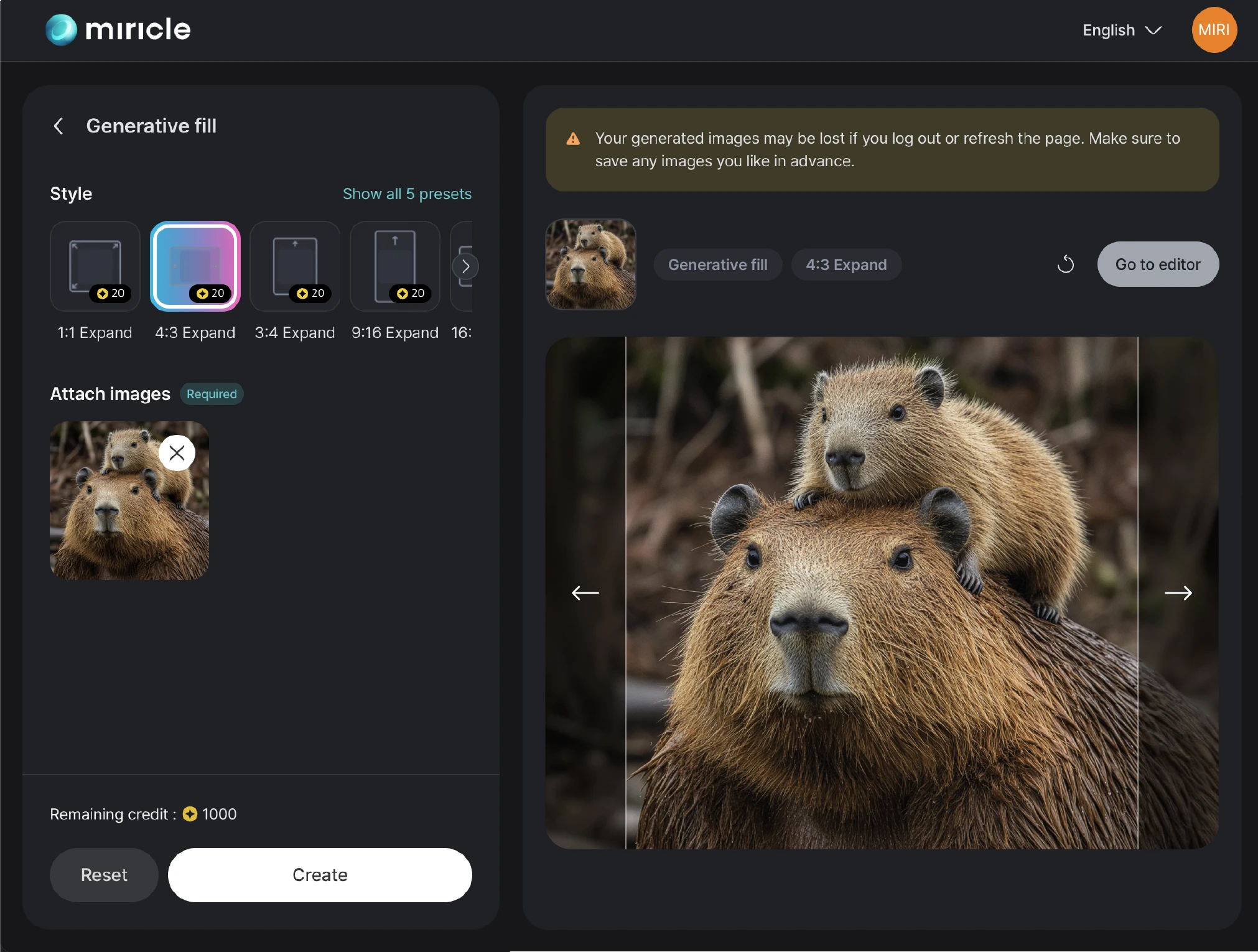Select the 4:3 Expand tag above the preview
1258x952 pixels.
tap(846, 264)
